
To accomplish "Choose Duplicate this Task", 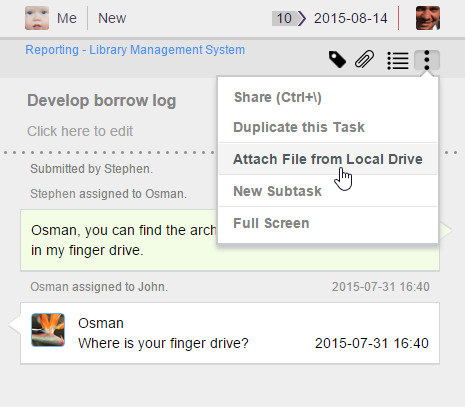I will [328, 127].
